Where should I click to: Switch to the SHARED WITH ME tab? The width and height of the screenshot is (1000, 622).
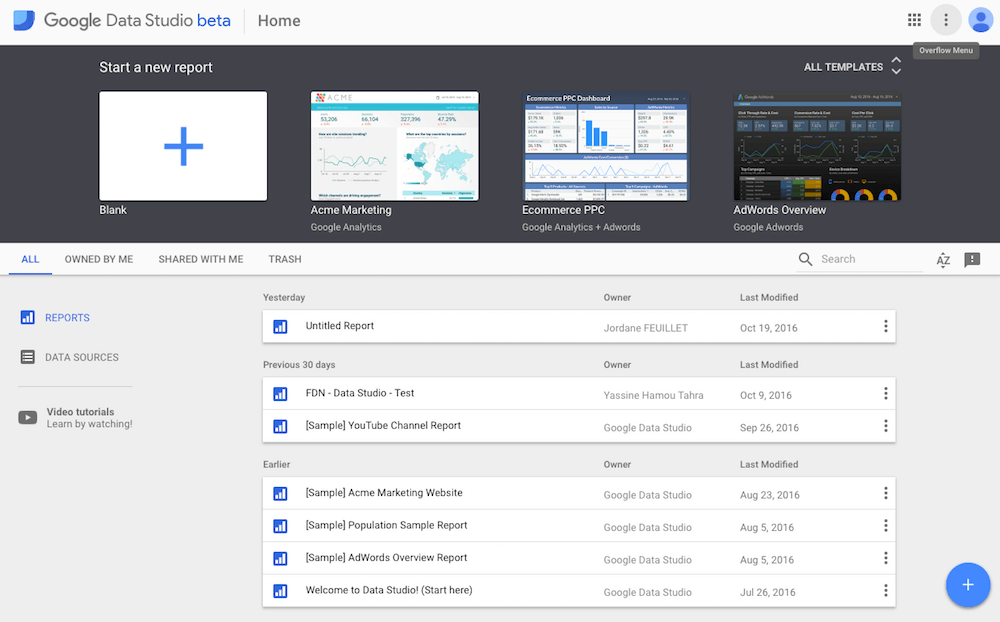[200, 260]
